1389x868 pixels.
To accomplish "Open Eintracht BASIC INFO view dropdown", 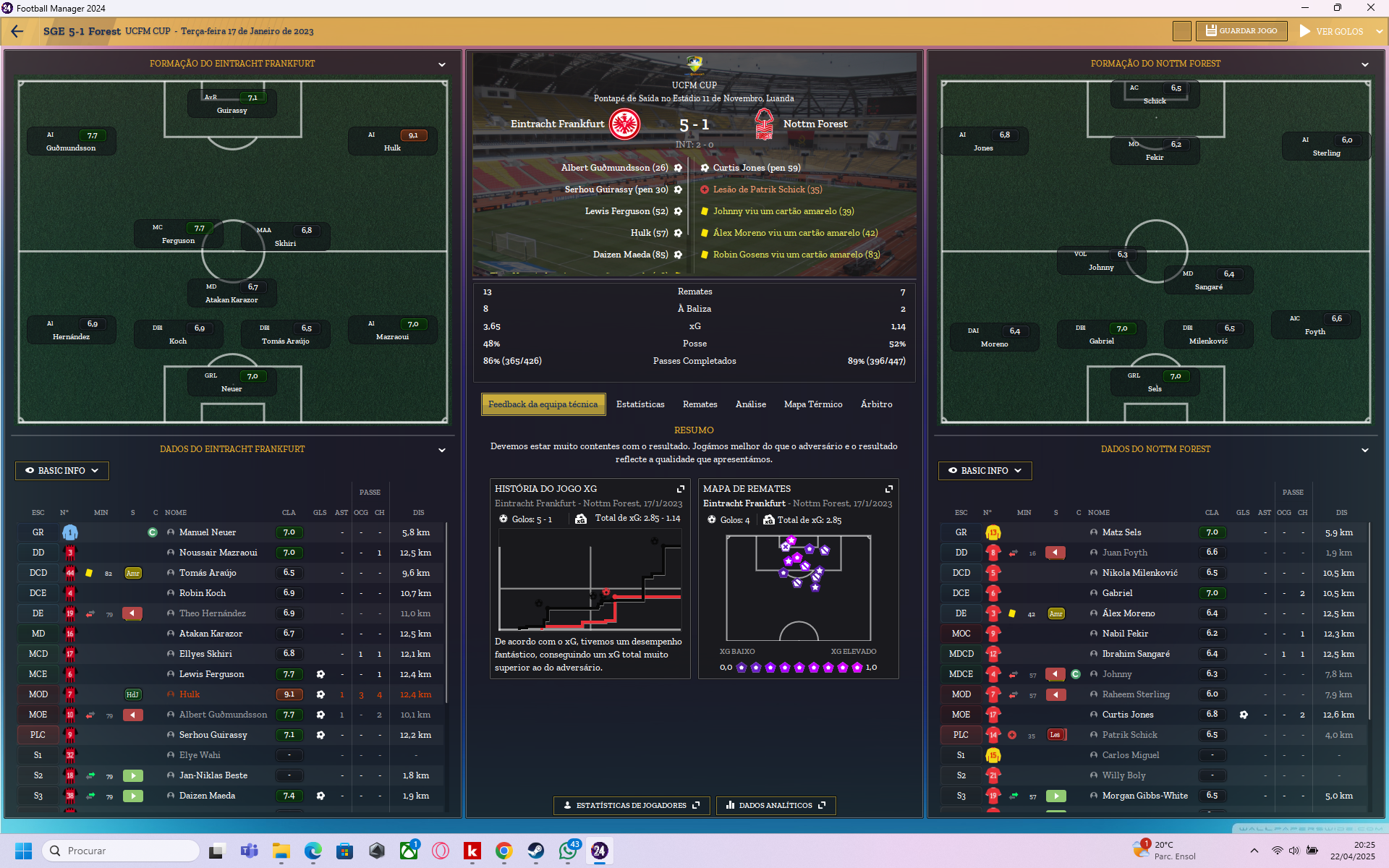I will 62,471.
